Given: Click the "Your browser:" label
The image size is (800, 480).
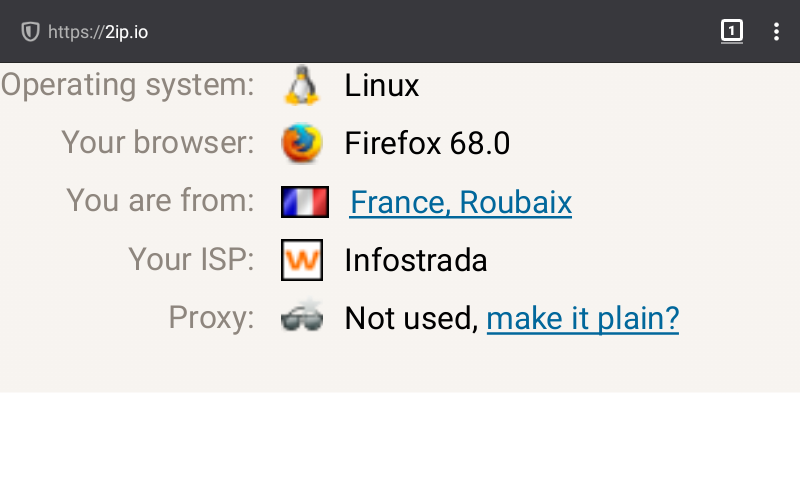Looking at the screenshot, I should pos(158,143).
